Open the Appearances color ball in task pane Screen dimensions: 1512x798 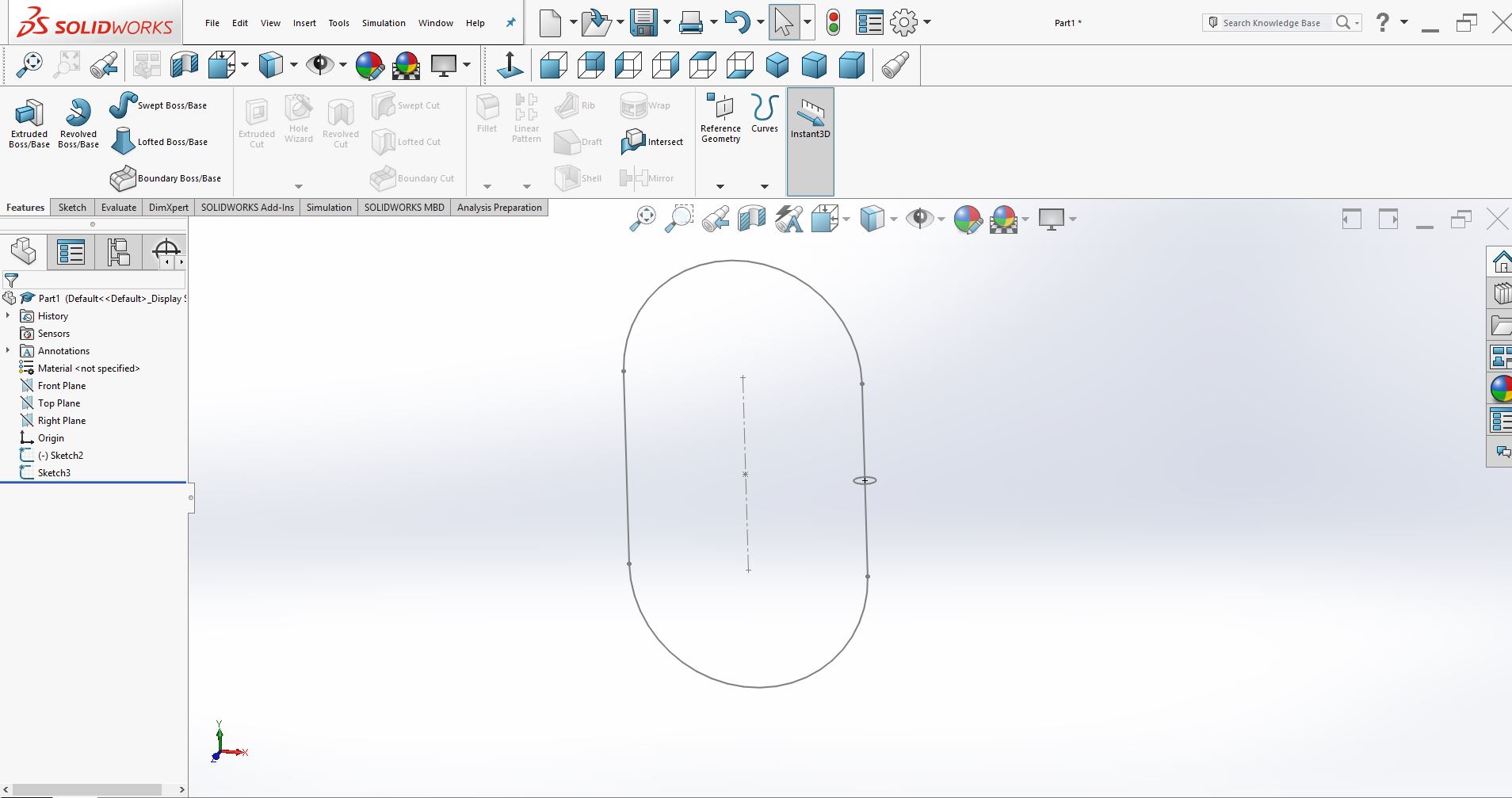coord(1501,388)
